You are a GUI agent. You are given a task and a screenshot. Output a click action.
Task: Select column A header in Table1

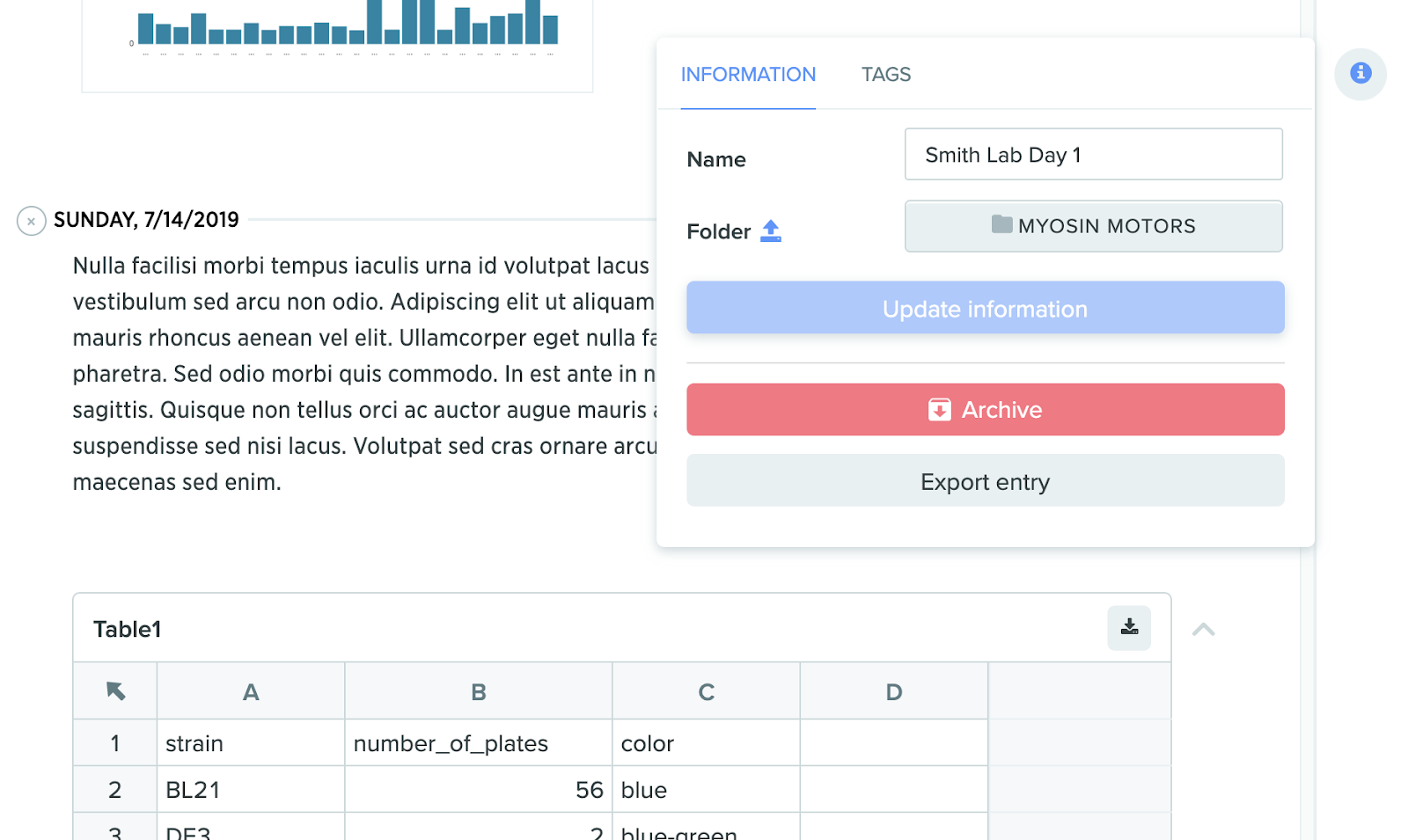251,692
